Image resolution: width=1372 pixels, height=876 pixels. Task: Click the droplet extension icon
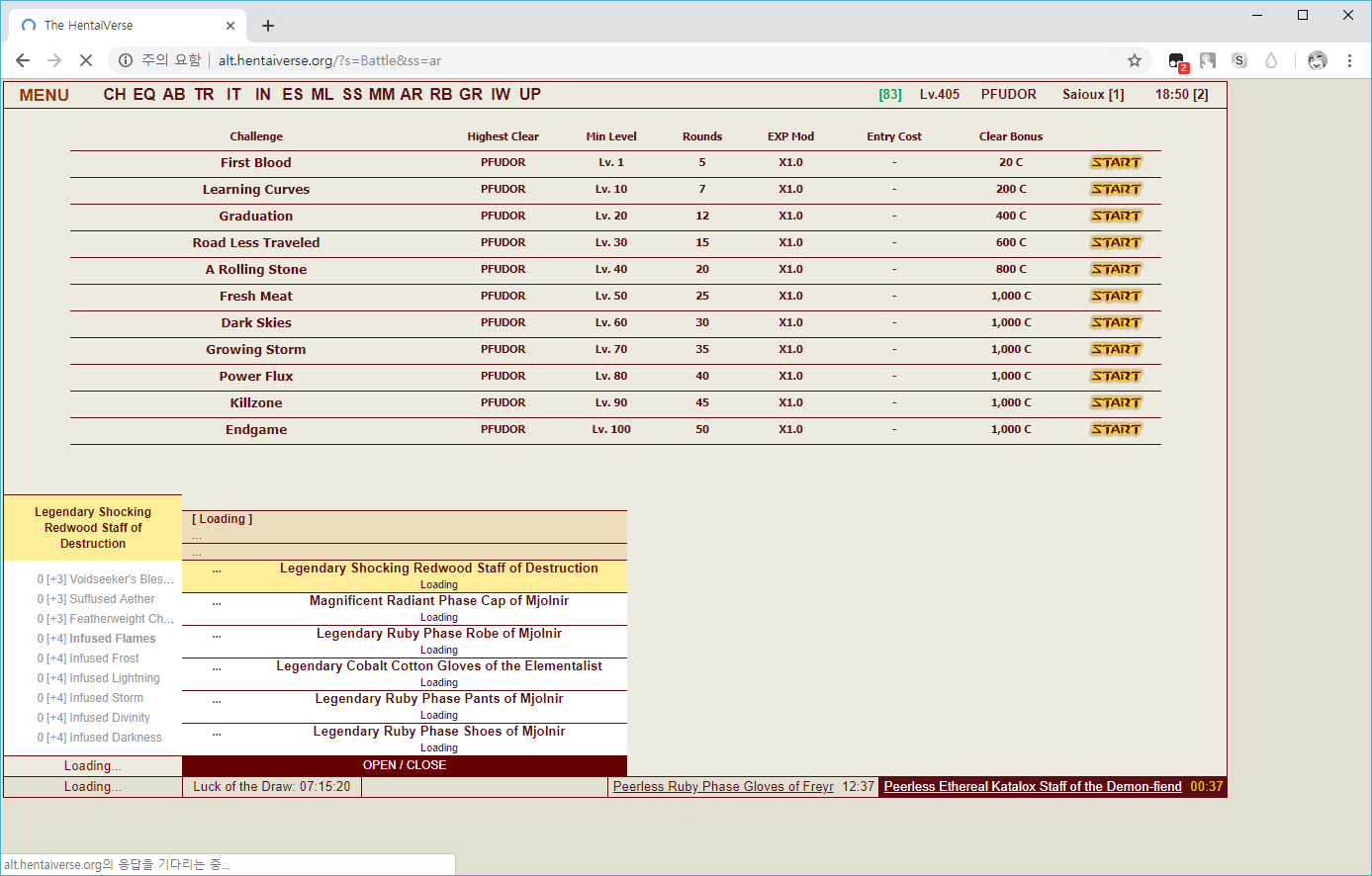1271,60
